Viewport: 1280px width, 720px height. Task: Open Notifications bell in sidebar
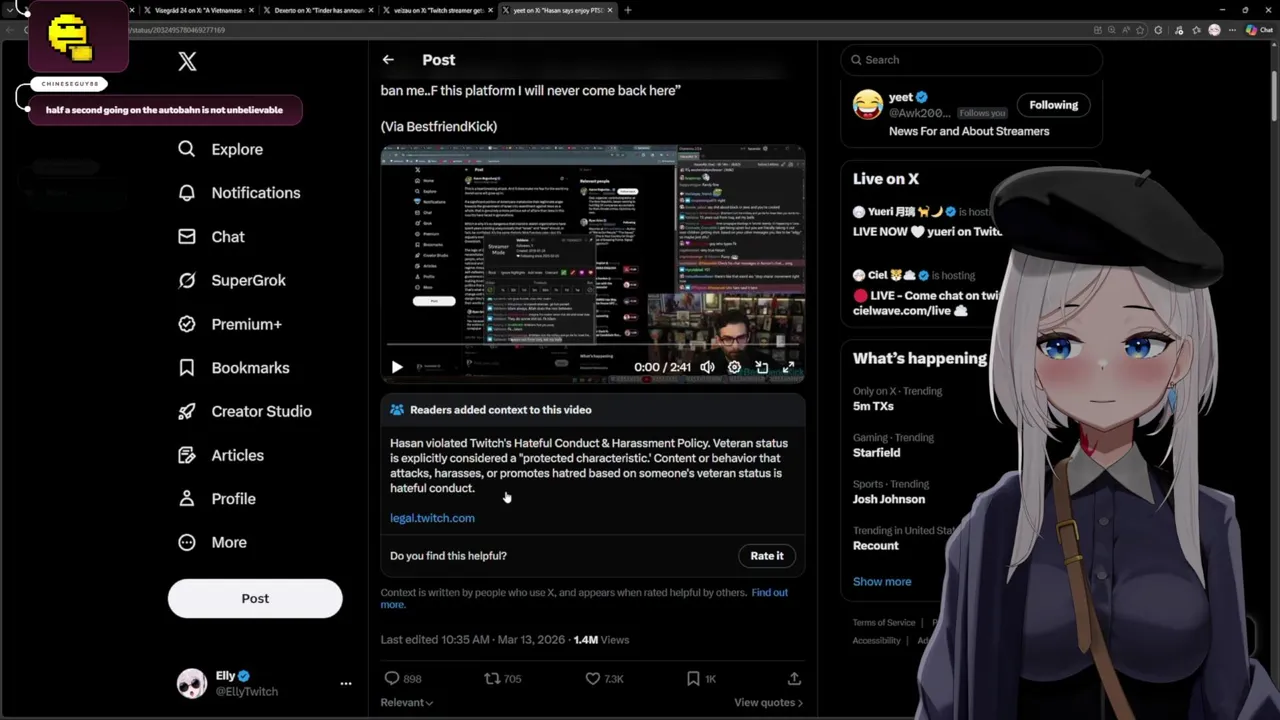[x=238, y=193]
